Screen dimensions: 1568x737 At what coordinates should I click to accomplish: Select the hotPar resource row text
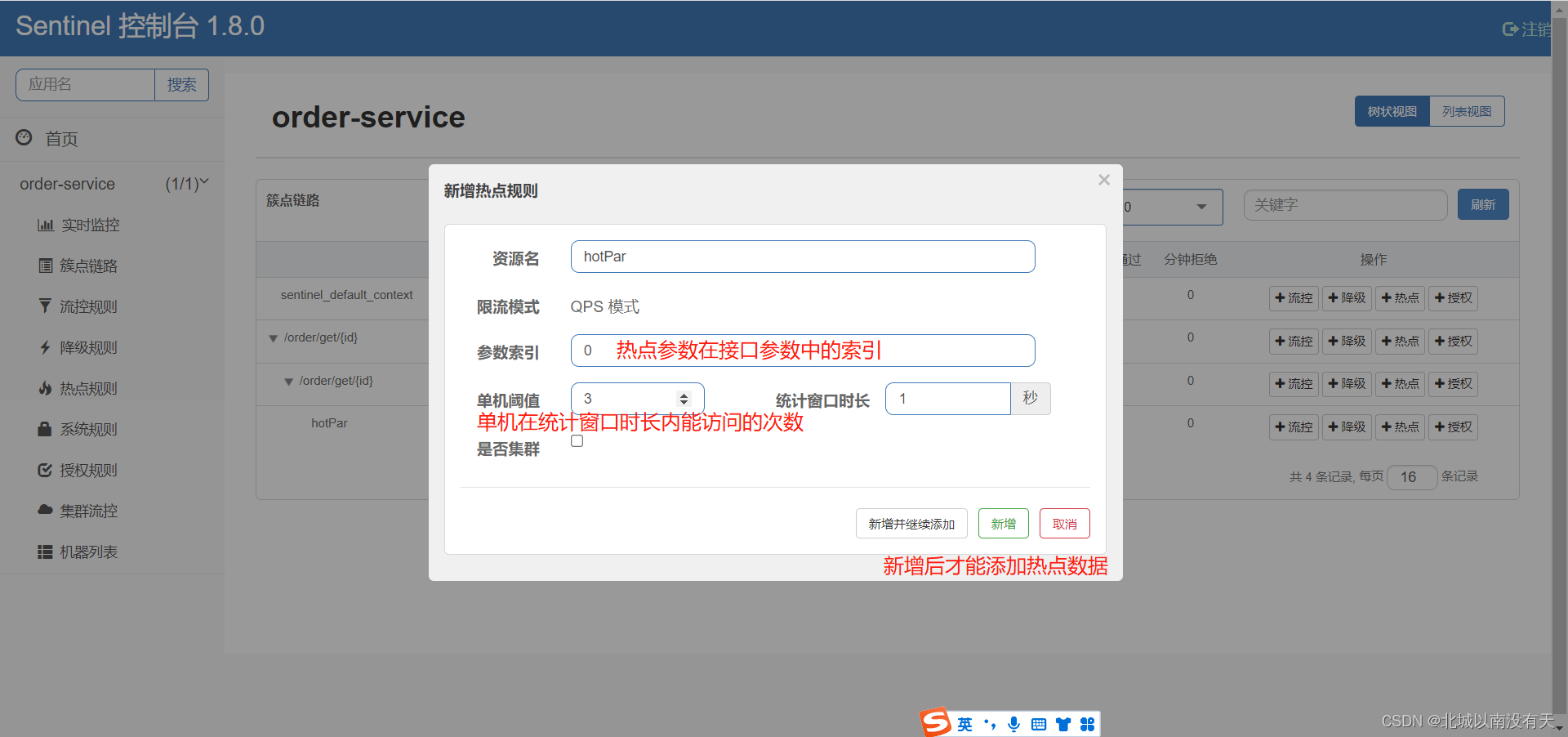(329, 423)
